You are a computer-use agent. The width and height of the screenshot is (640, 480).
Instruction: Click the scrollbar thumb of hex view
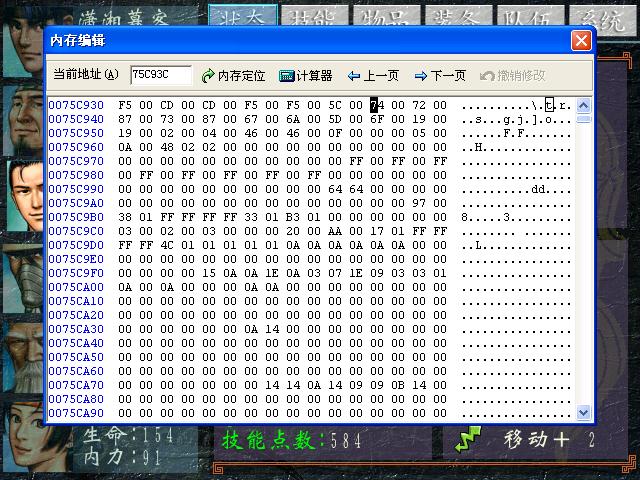click(x=584, y=119)
